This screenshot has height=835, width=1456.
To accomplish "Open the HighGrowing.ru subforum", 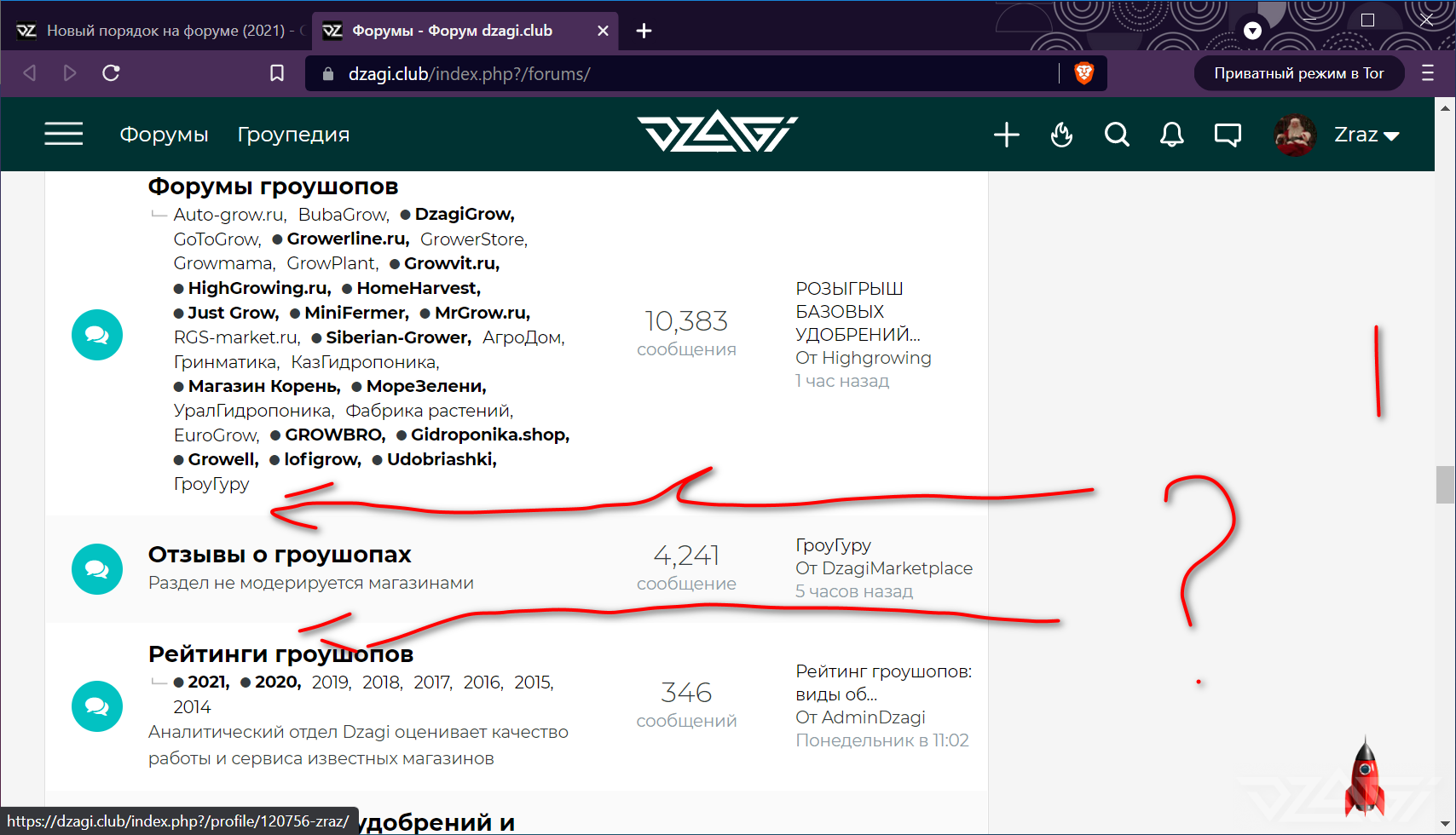I will pos(259,288).
